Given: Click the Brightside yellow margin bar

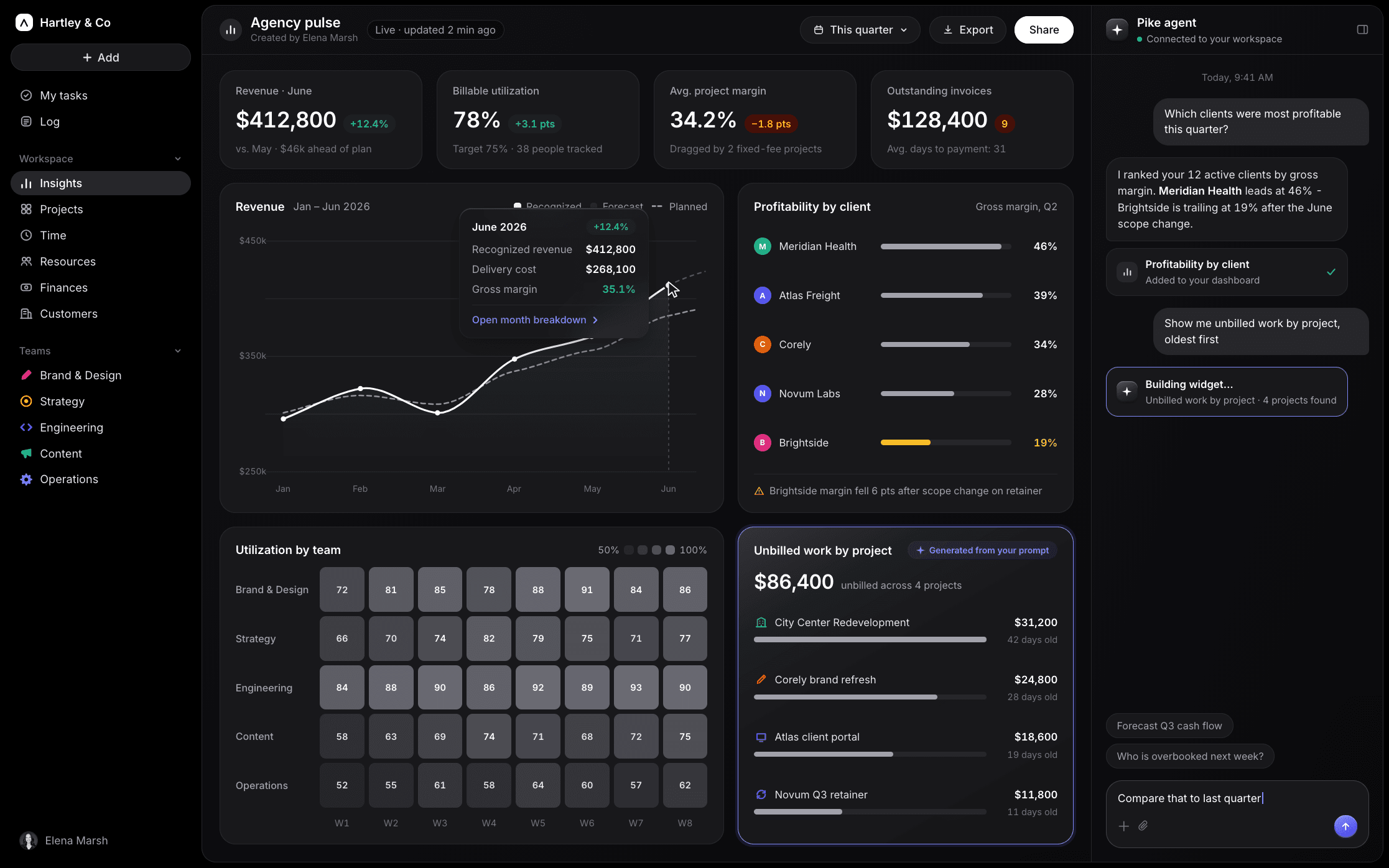Looking at the screenshot, I should 906,443.
